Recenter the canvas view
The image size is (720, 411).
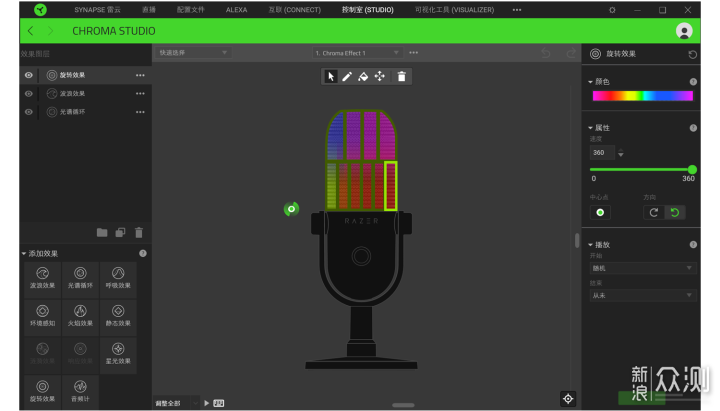click(568, 399)
